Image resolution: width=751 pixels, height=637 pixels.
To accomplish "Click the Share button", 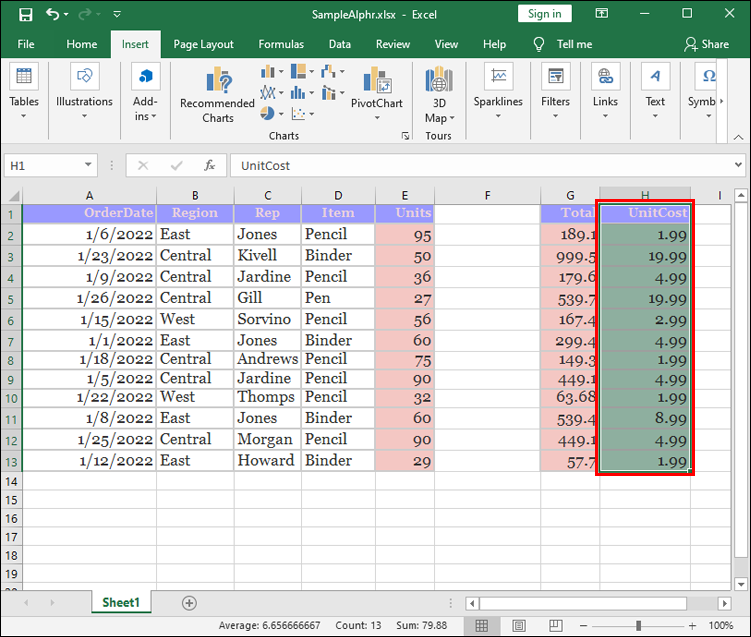I will click(706, 44).
